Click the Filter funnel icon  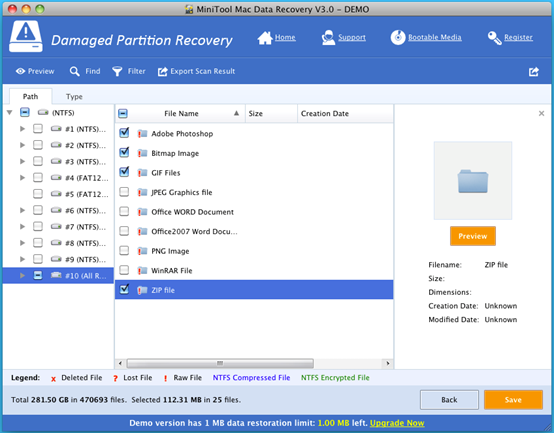point(117,71)
